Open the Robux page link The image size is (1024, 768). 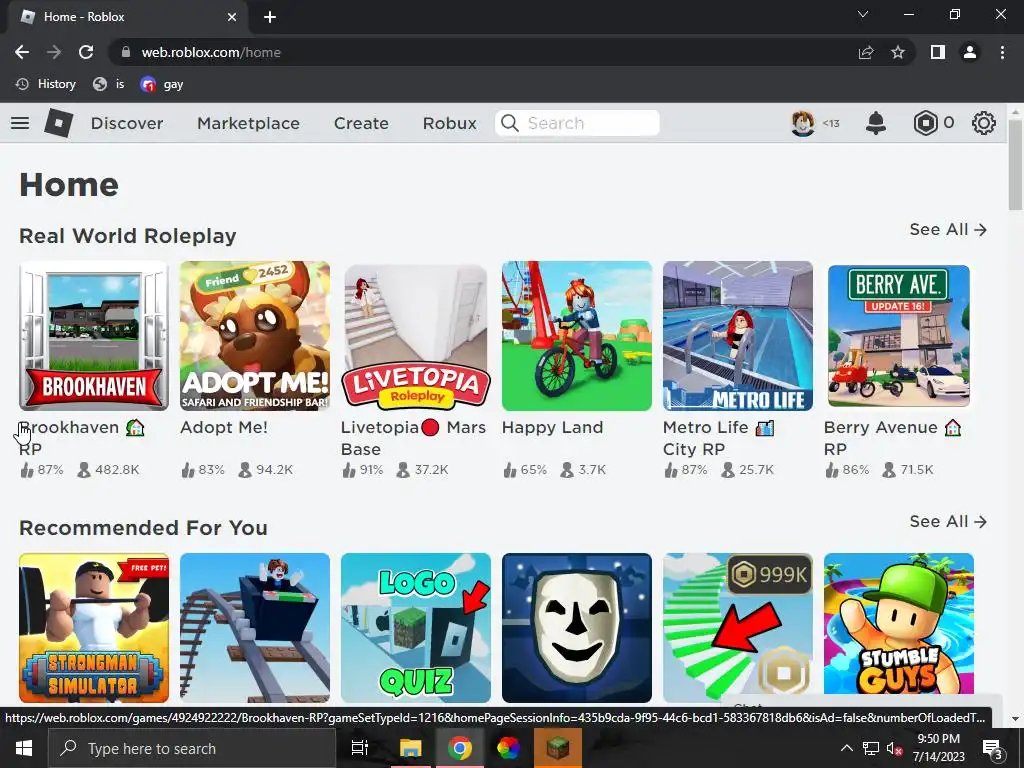pyautogui.click(x=449, y=123)
